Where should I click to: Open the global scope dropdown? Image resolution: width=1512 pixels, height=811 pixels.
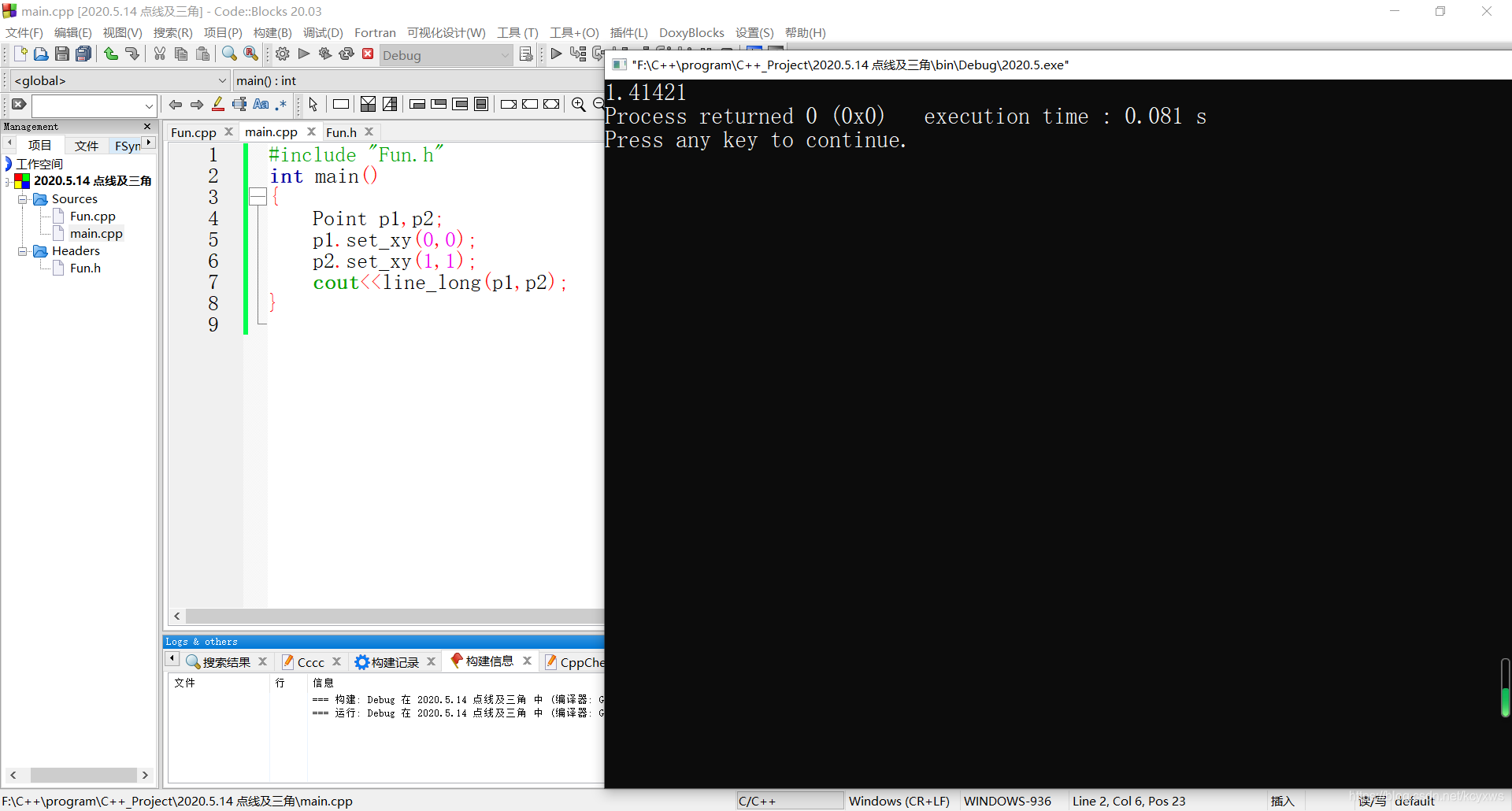pos(120,80)
